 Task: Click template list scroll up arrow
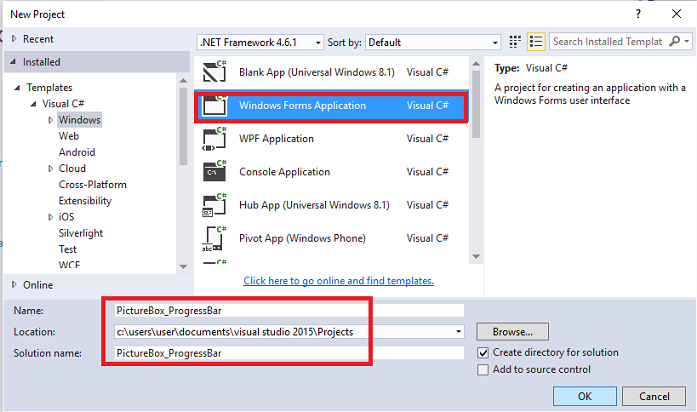(x=476, y=64)
